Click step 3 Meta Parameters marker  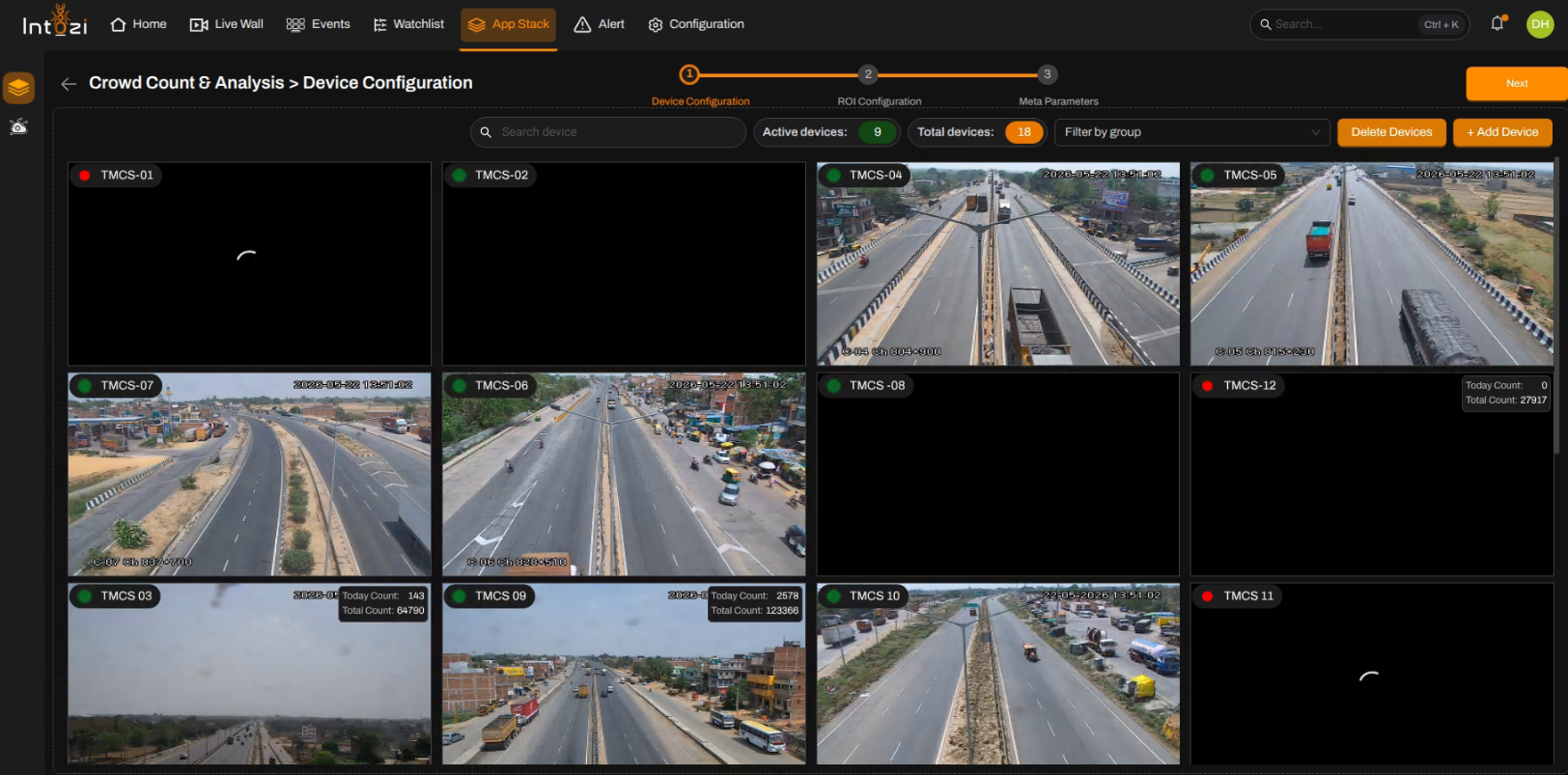(1047, 74)
